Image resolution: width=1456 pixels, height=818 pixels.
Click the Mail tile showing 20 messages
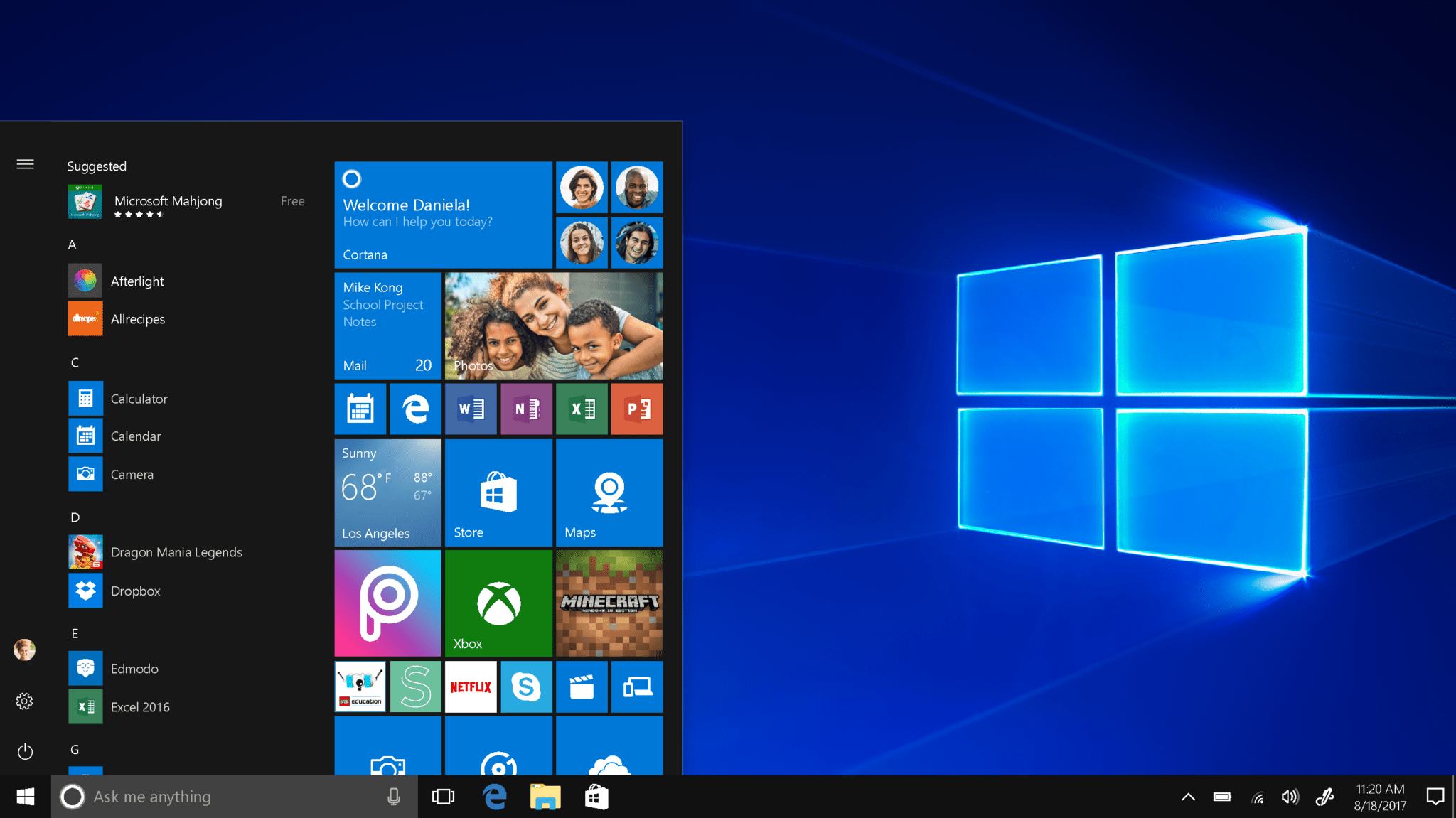pyautogui.click(x=387, y=325)
